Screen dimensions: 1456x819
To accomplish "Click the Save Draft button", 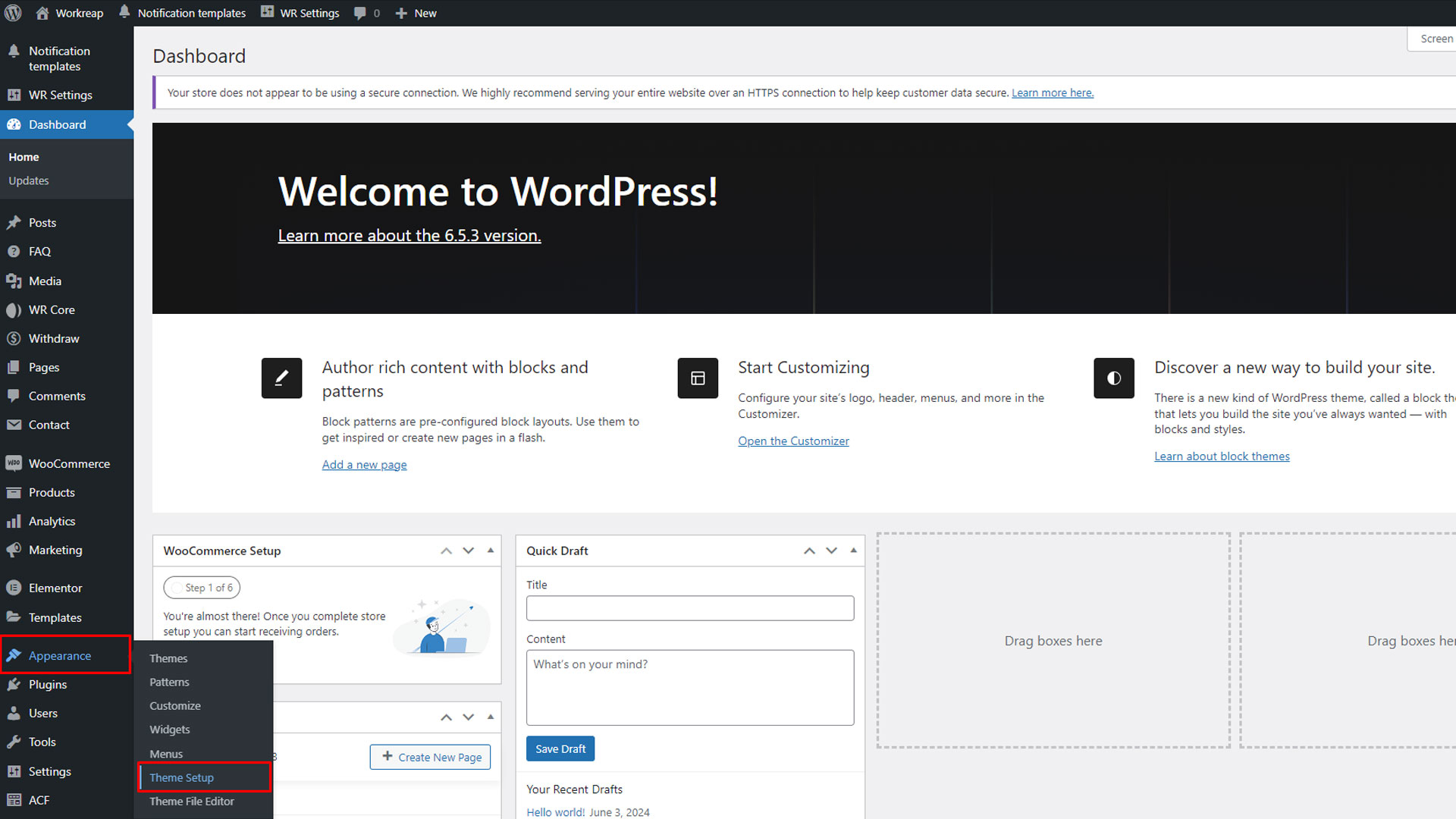I will click(560, 748).
